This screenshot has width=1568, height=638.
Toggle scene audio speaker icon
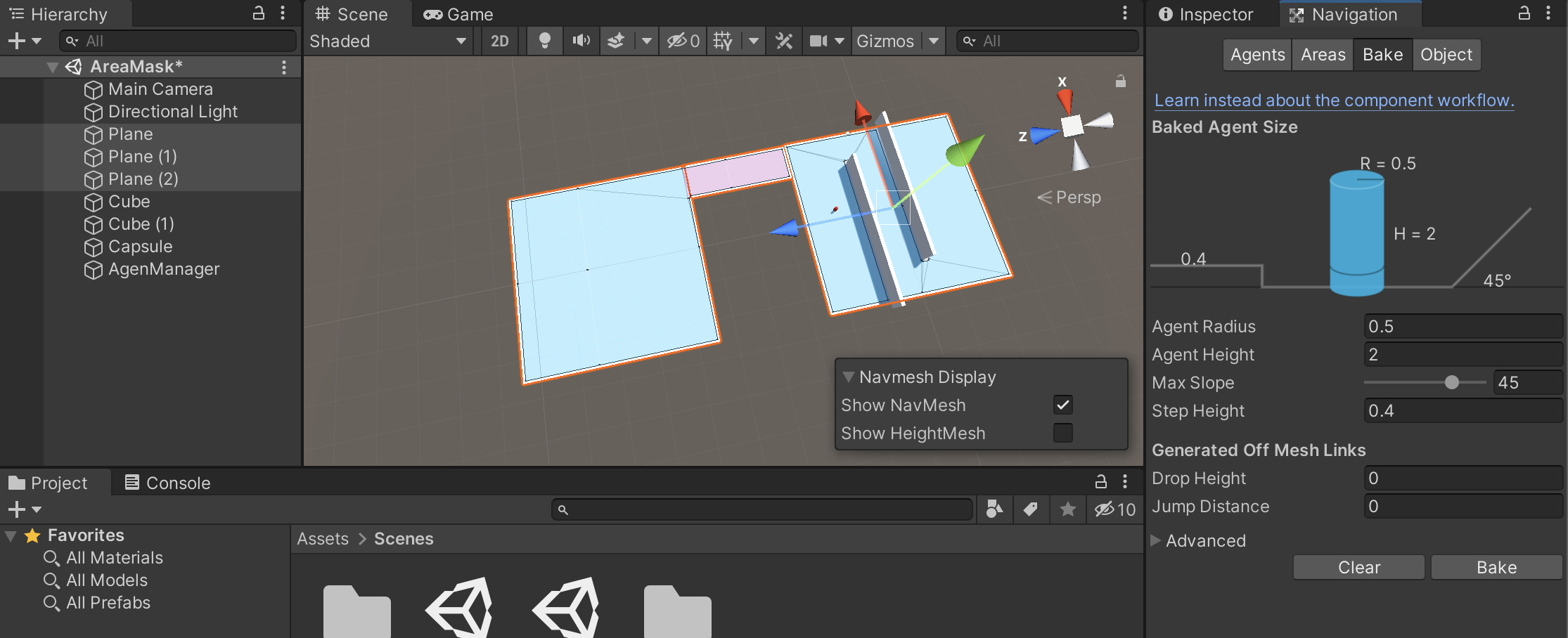click(581, 41)
